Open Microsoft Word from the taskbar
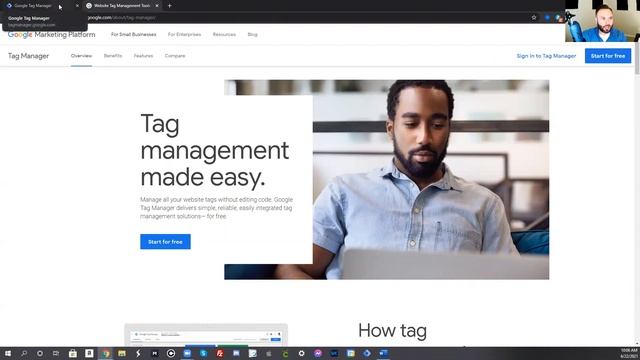This screenshot has height=360, width=640. click(x=383, y=353)
